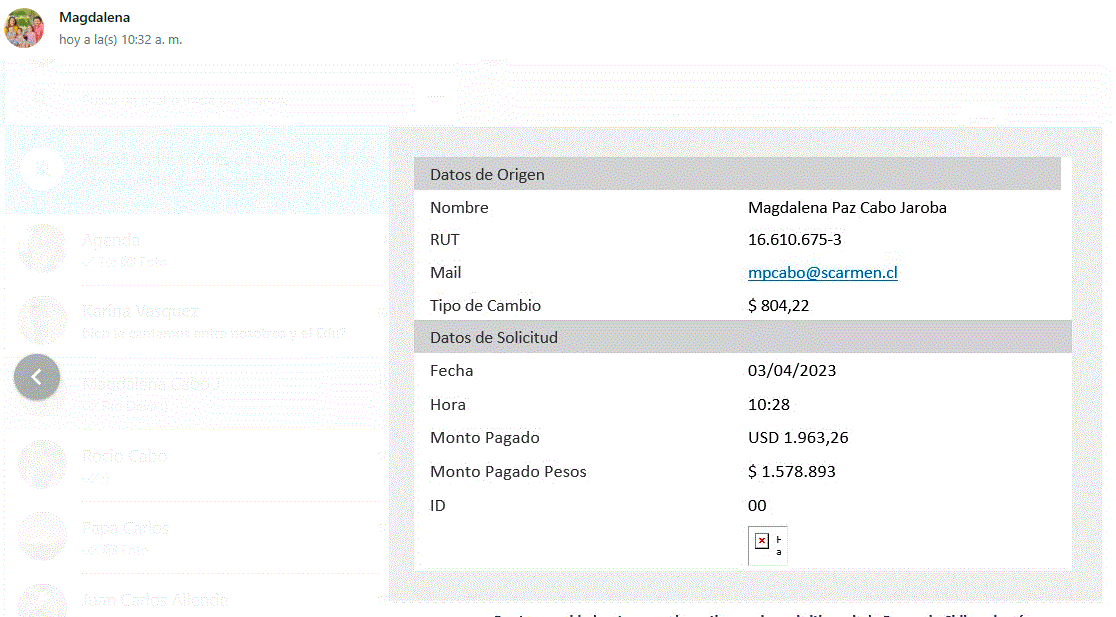Image resolution: width=1116 pixels, height=617 pixels.
Task: Click the broken image placeholder icon
Action: [x=762, y=541]
